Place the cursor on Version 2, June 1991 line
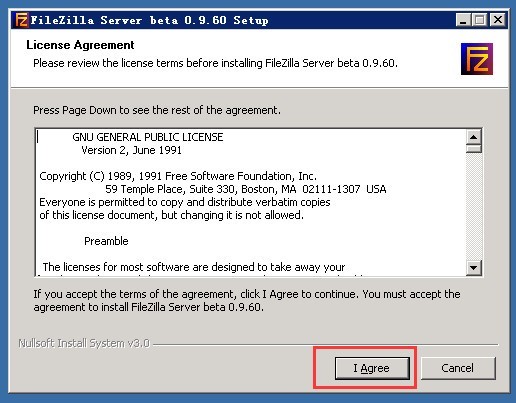Viewport: 516px width, 403px height. pos(131,150)
